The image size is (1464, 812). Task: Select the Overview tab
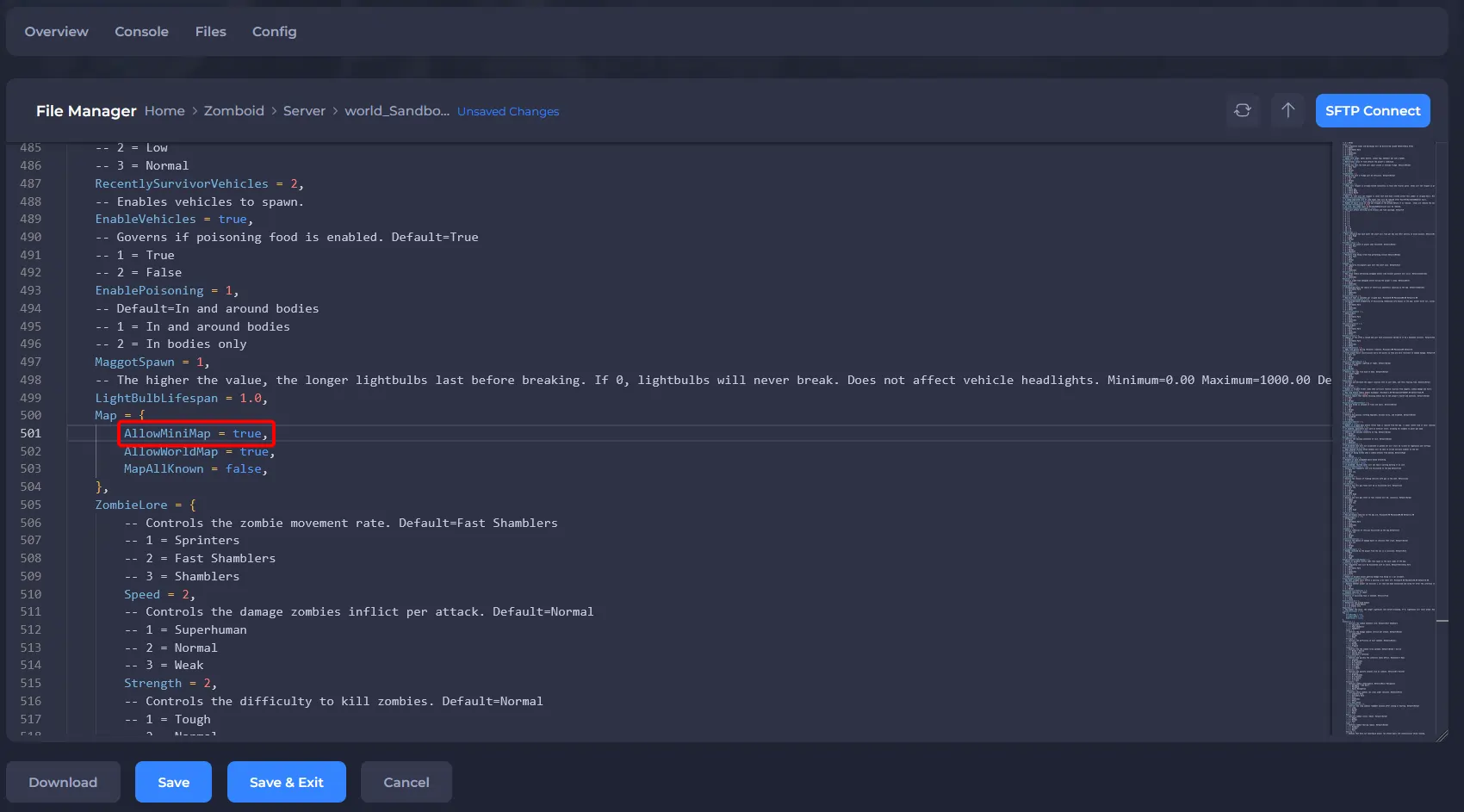click(56, 31)
